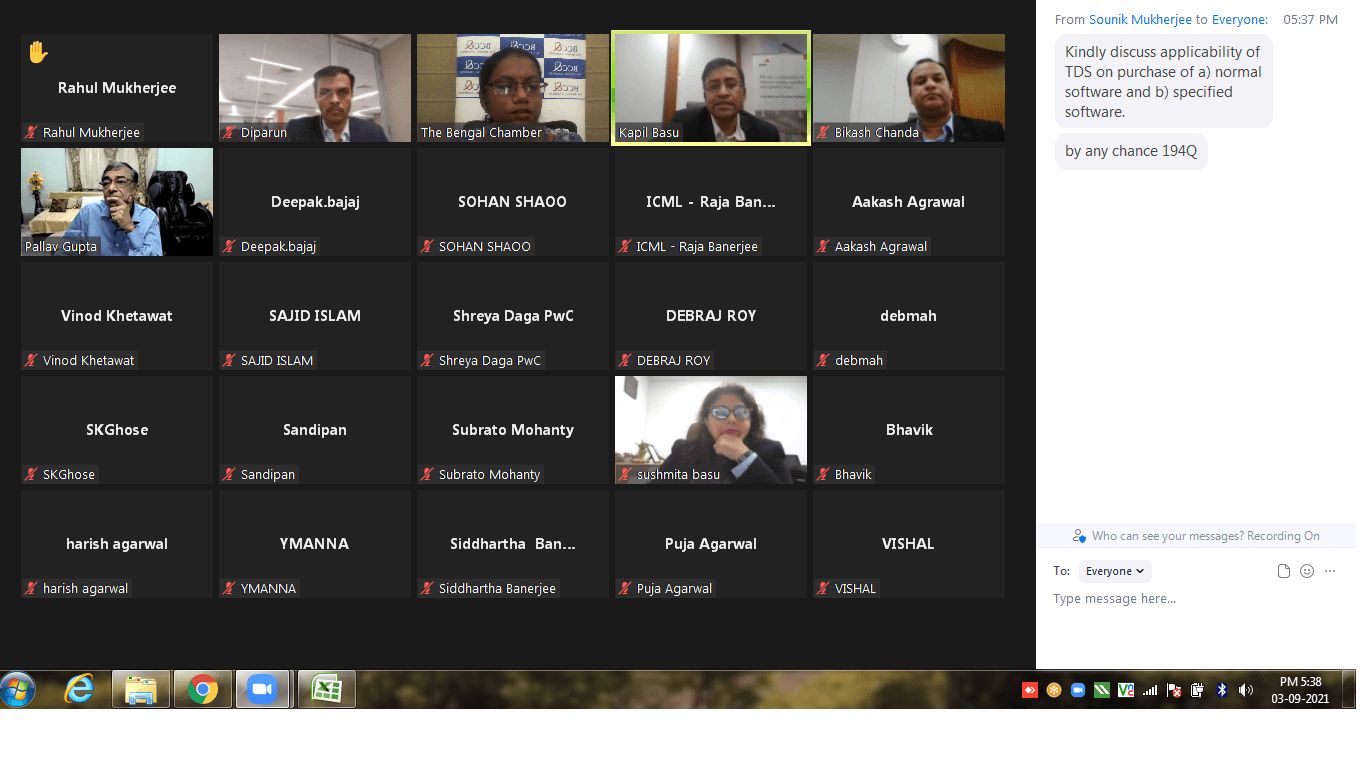Click the muted mic icon beside Puja Agarwal label
The height and width of the screenshot is (768, 1366).
[x=626, y=588]
